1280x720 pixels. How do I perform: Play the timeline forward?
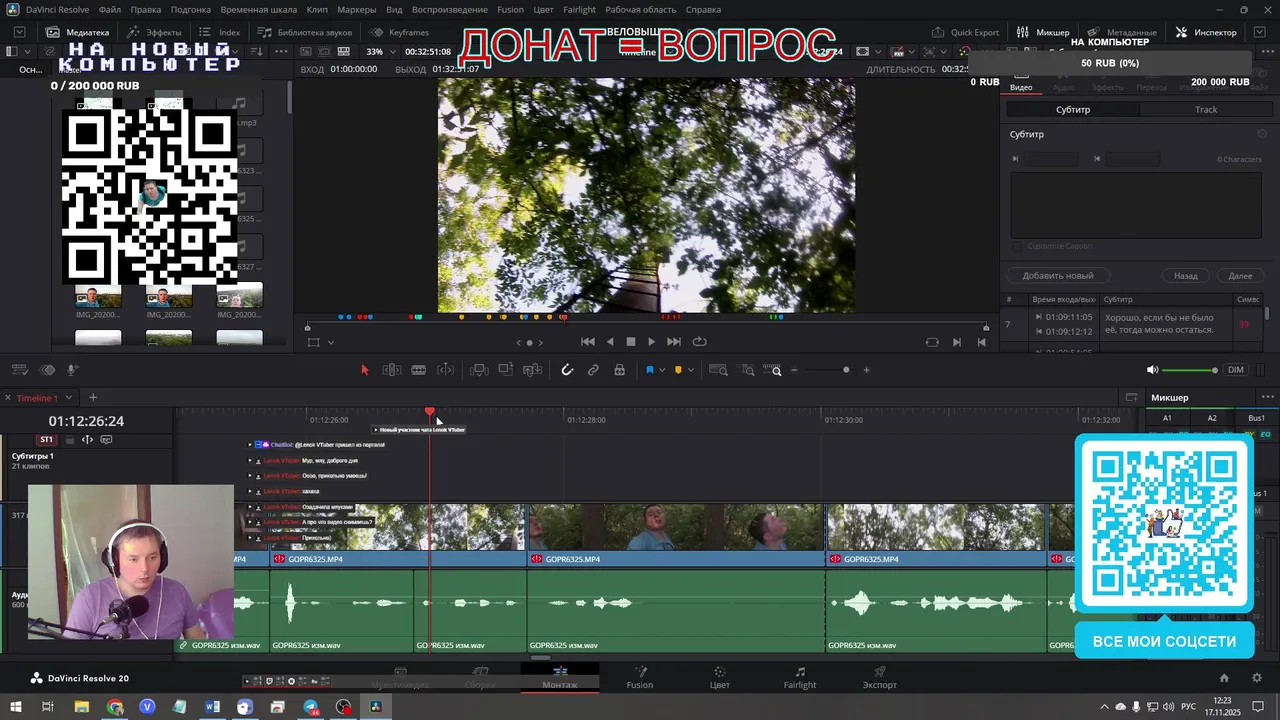(652, 342)
